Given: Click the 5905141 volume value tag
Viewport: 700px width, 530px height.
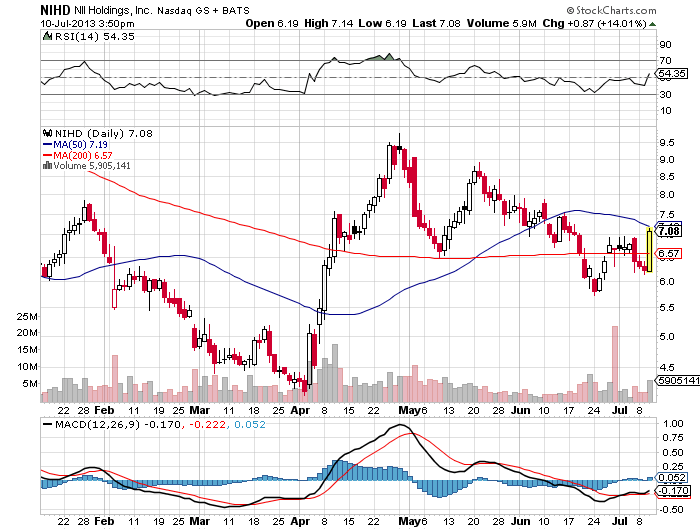Looking at the screenshot, I should click(677, 380).
